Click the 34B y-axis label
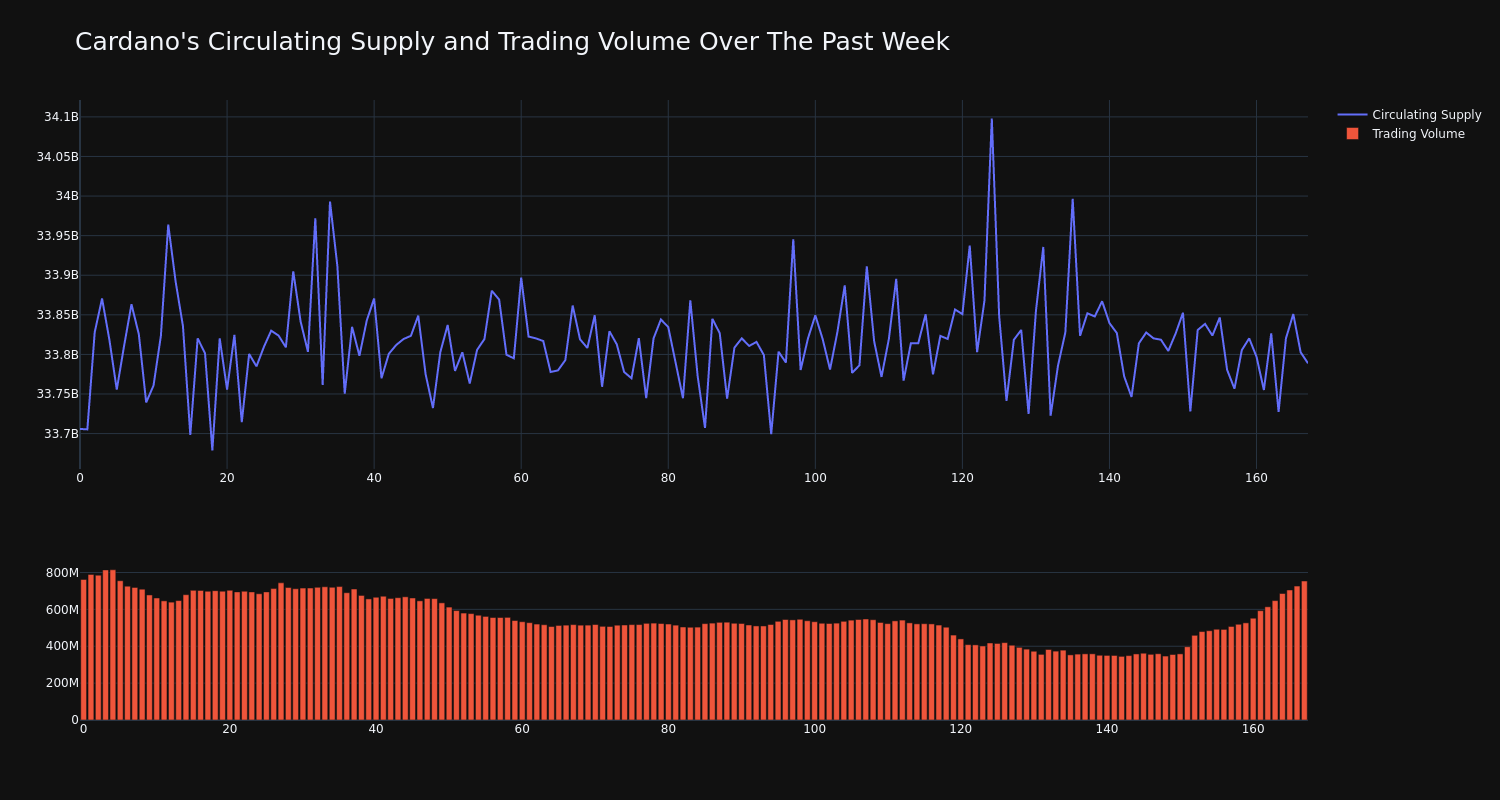Screen dimensions: 1500x800 [x=67, y=196]
